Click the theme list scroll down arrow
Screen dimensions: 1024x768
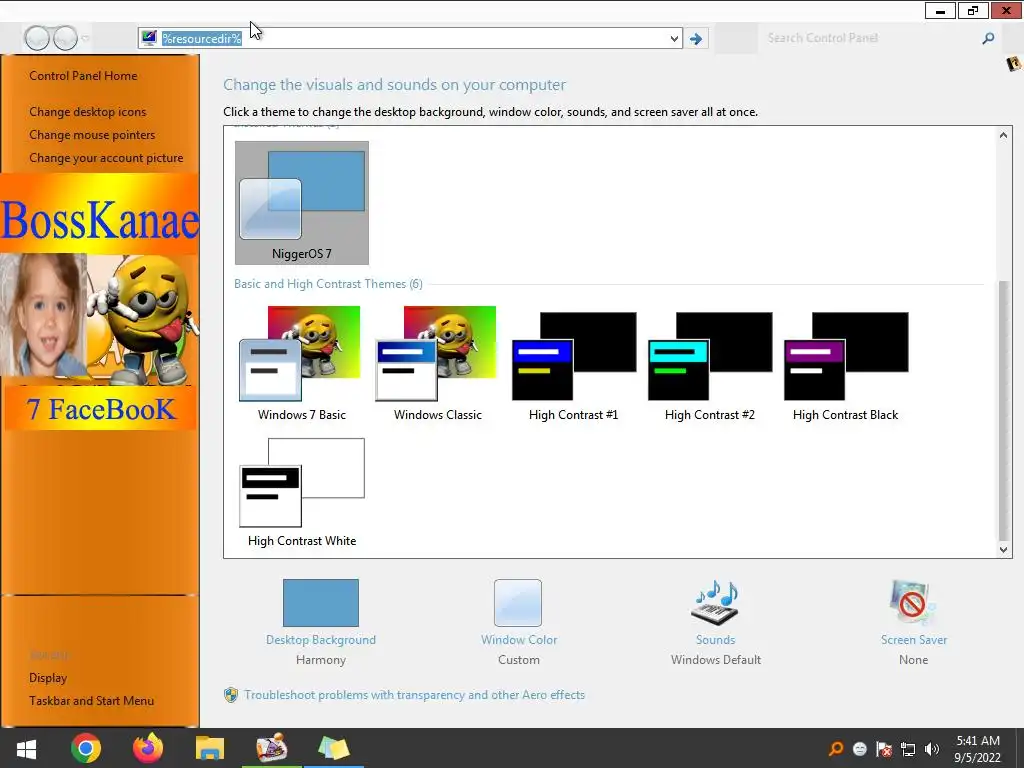1003,550
